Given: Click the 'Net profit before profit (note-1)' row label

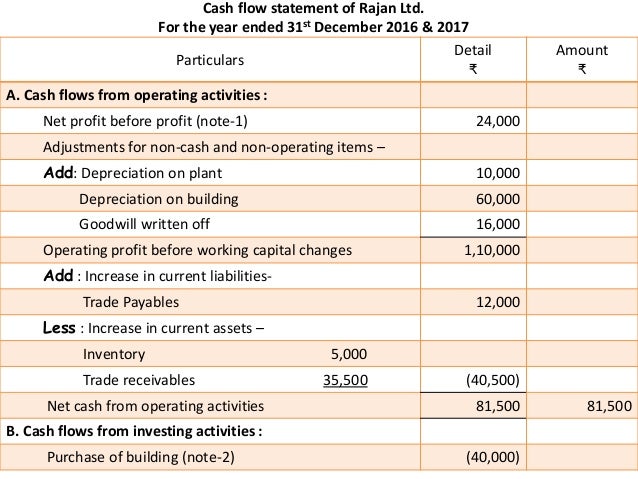Looking at the screenshot, I should click(x=144, y=123).
